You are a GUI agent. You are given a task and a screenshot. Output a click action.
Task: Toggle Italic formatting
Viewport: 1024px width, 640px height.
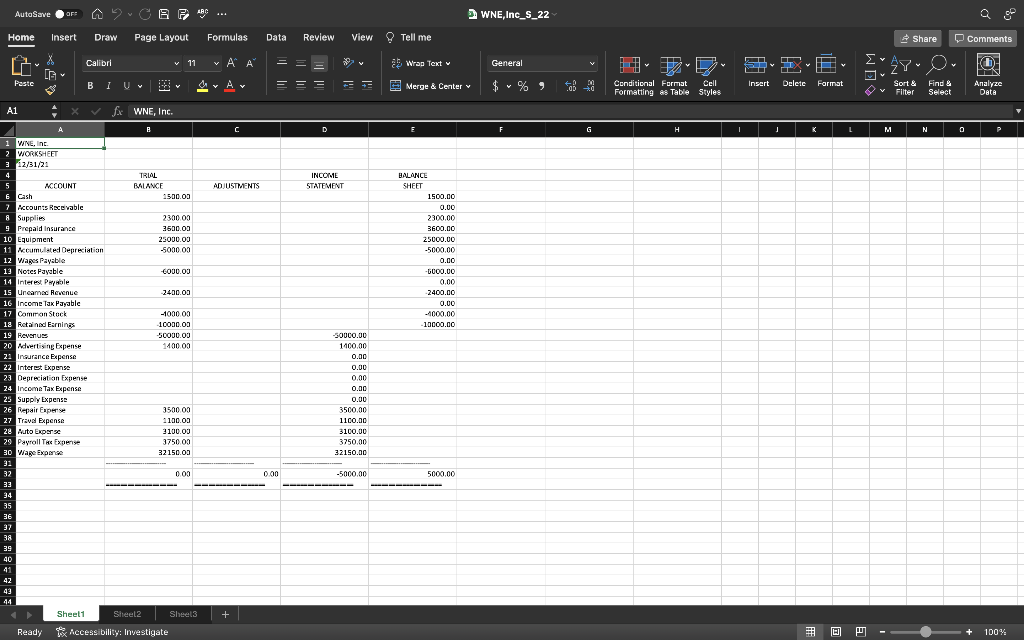(108, 86)
